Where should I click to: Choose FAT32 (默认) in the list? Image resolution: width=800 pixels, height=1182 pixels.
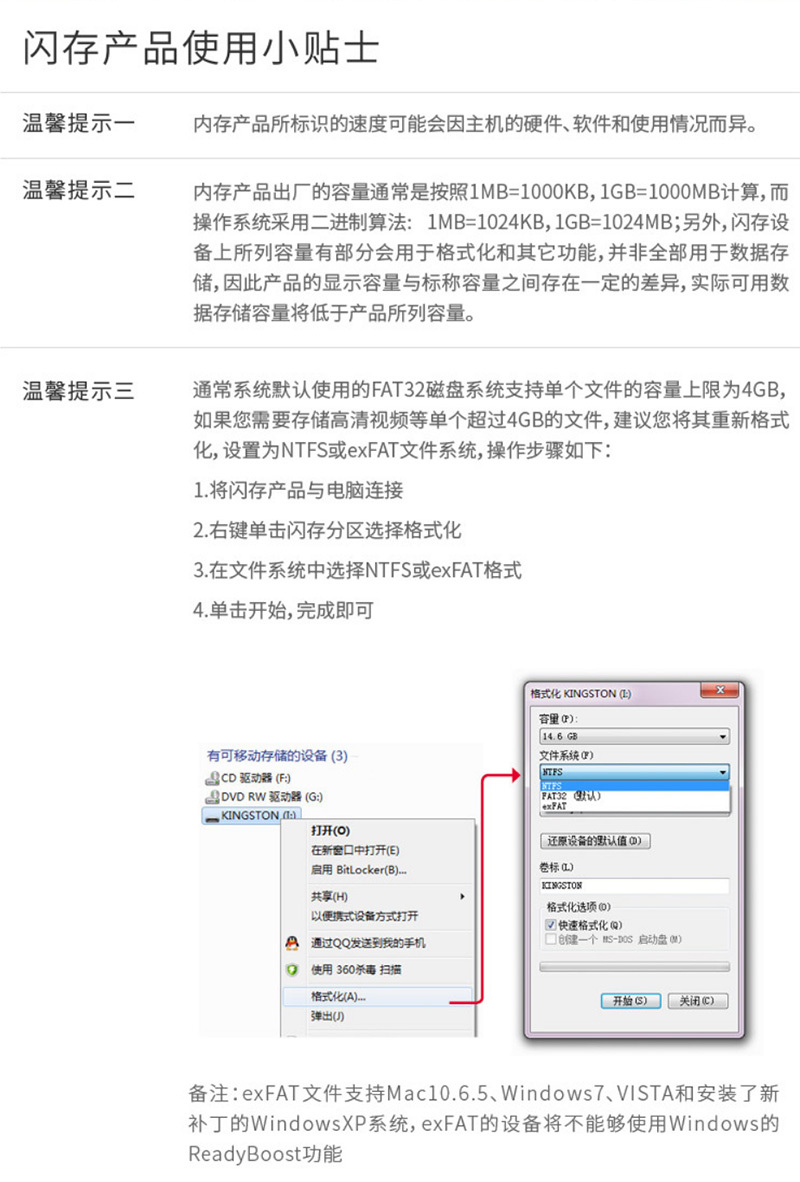click(x=571, y=796)
